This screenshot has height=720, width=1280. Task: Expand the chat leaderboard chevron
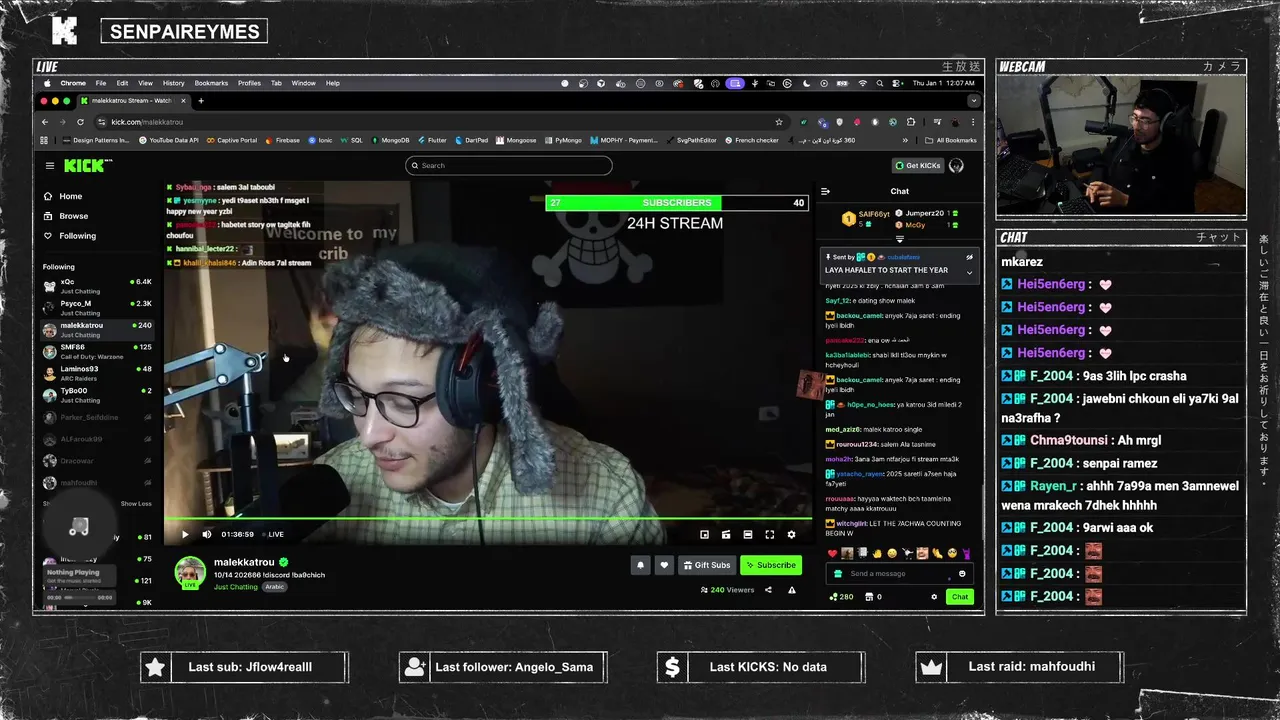coord(899,239)
